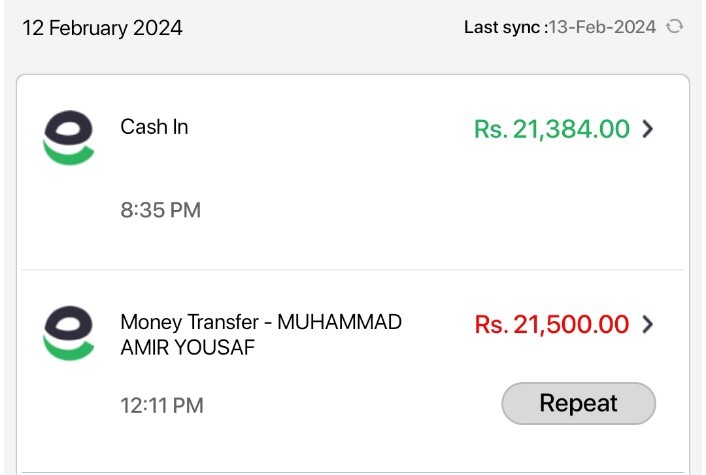706x475 pixels.
Task: Select the 12 February 2024 date header
Action: tap(103, 28)
